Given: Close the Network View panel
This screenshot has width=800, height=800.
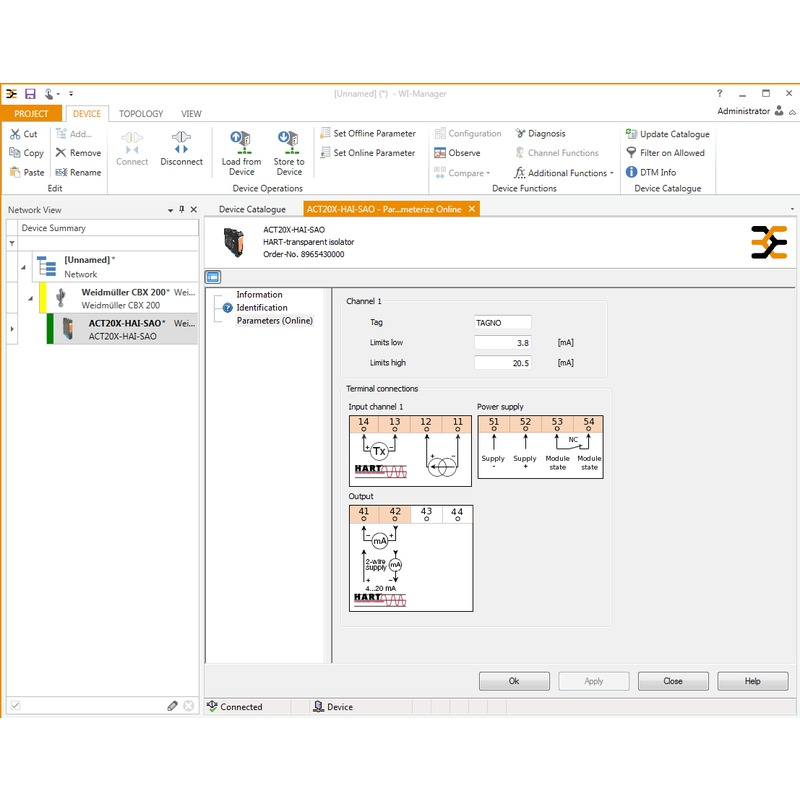Looking at the screenshot, I should 194,209.
